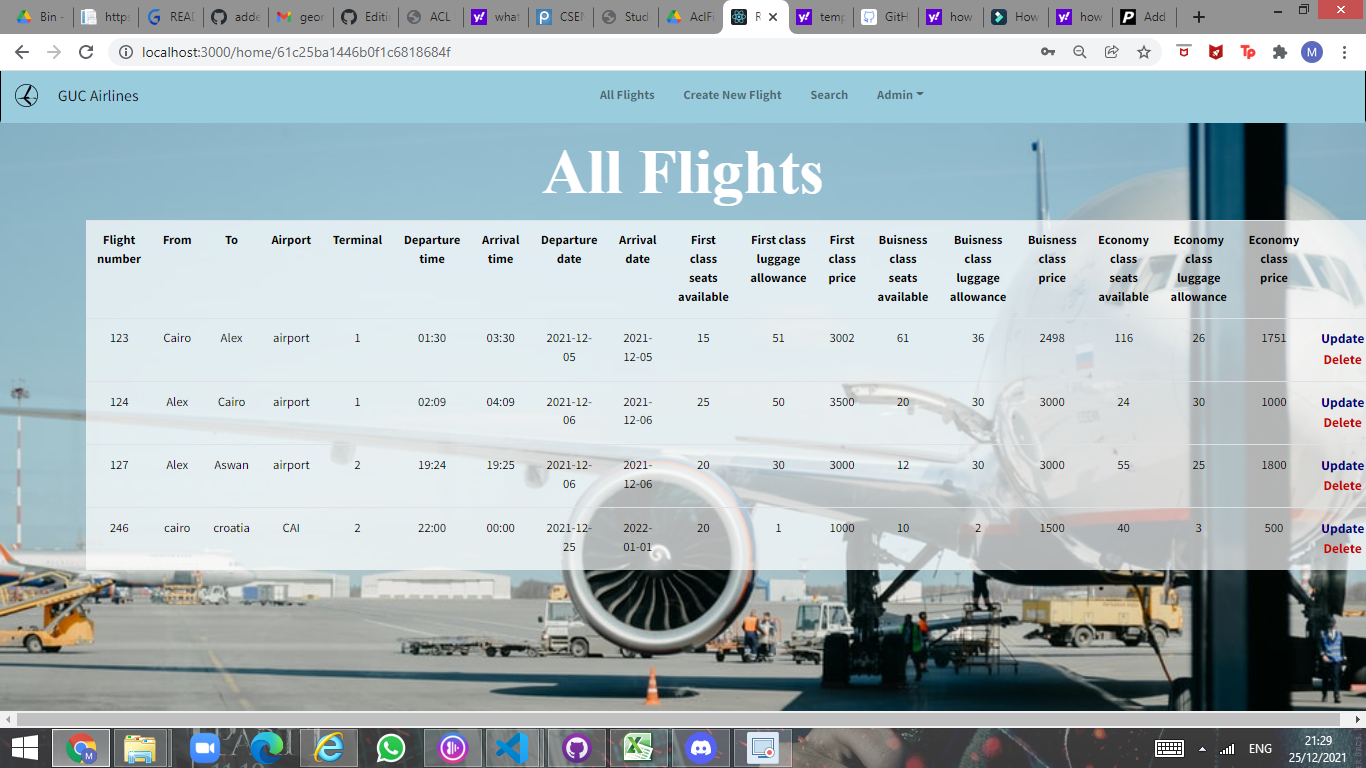Switch to the ACL browser tab

click(429, 17)
